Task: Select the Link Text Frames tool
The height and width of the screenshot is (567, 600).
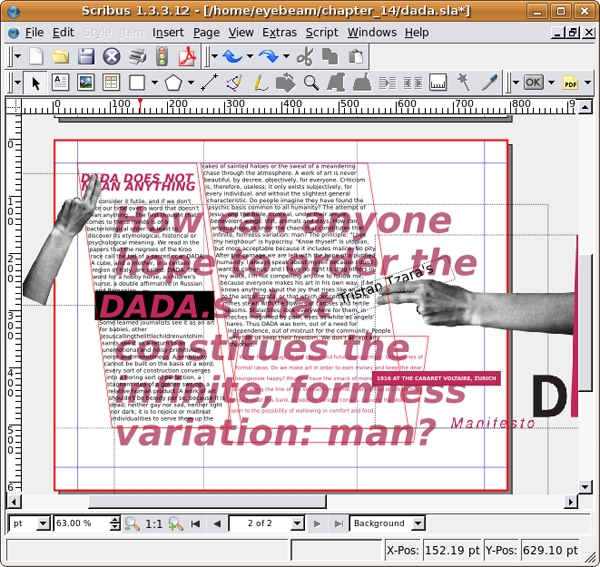Action: [387, 83]
